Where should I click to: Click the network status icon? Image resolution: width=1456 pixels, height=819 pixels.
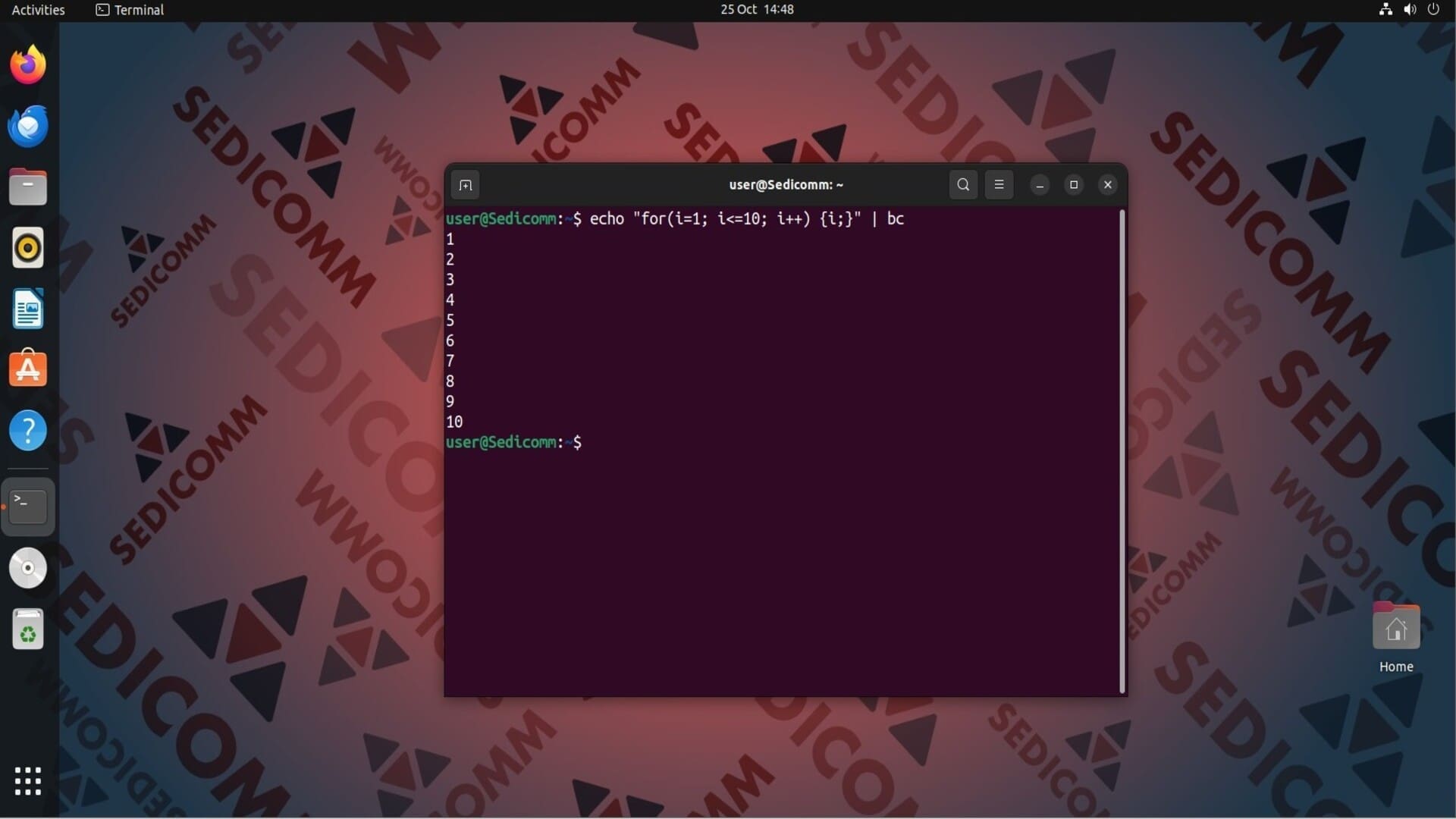(x=1385, y=10)
